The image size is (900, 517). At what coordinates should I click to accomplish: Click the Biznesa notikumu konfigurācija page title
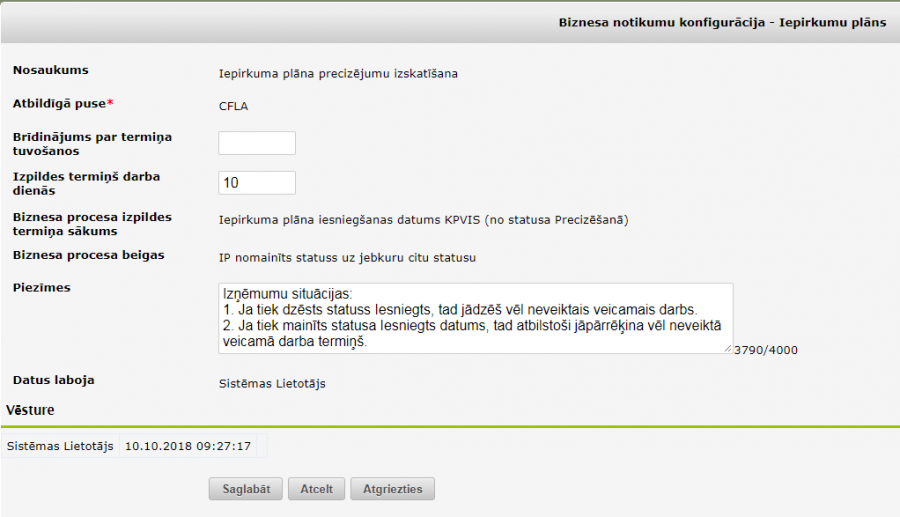(721, 22)
